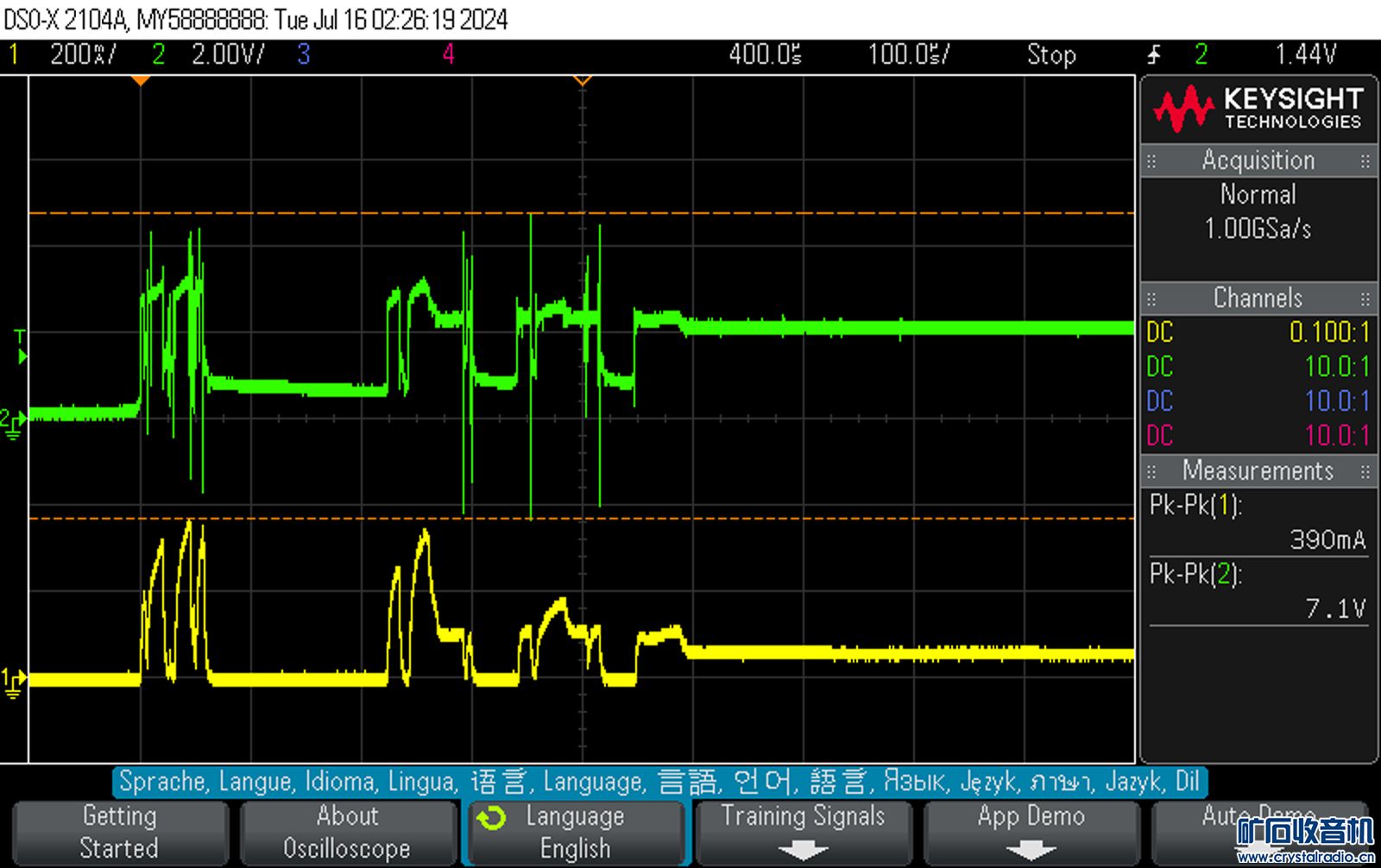Click the upper orange dashed cursor line
The image size is (1381, 868).
[x=583, y=212]
